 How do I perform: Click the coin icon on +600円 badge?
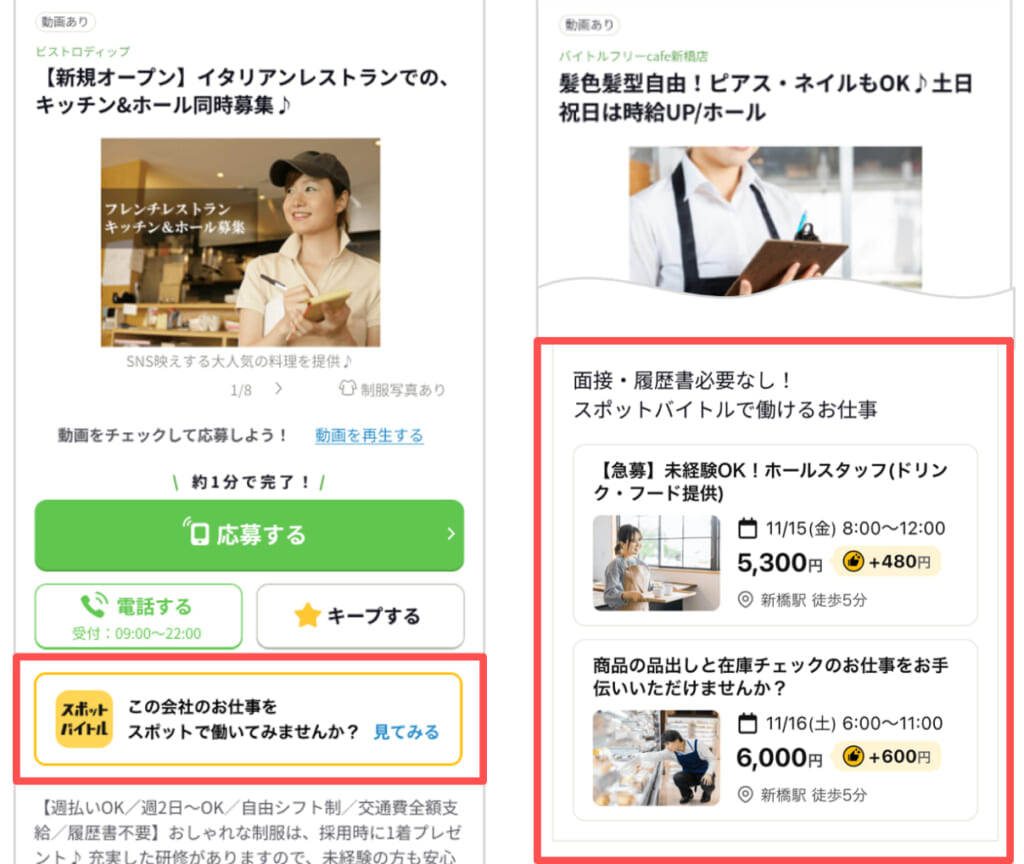853,756
